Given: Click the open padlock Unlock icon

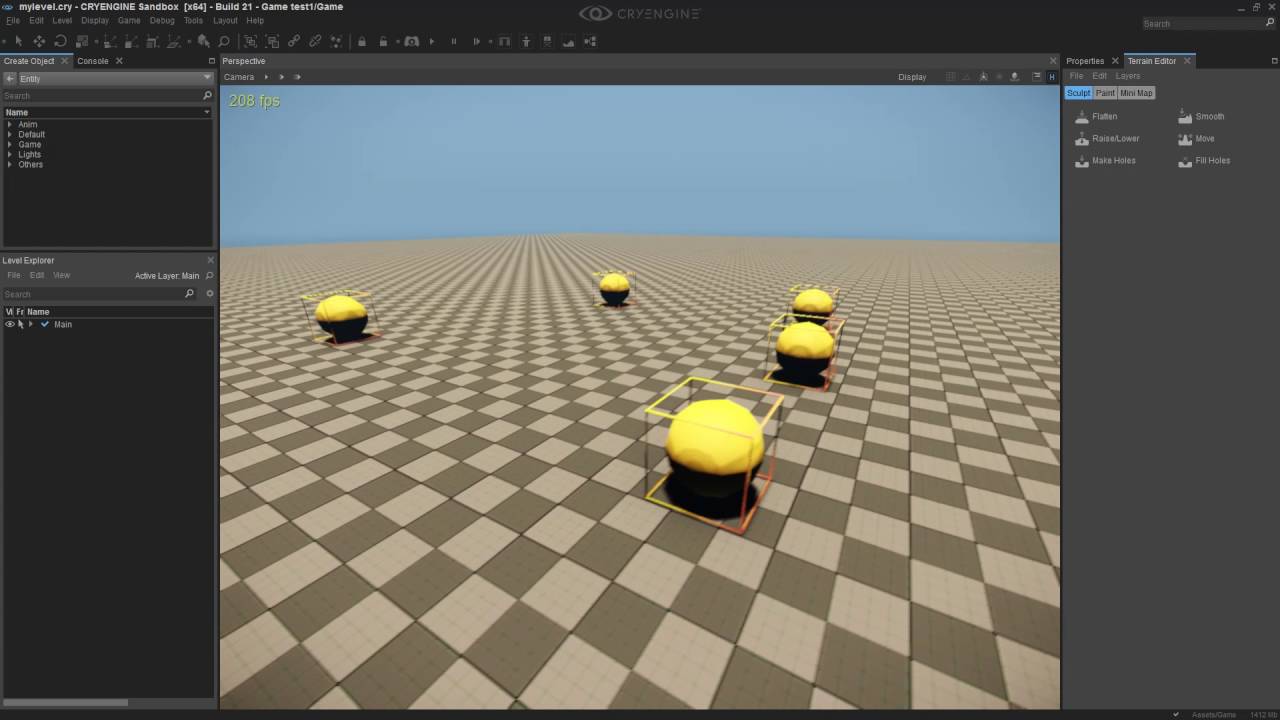Looking at the screenshot, I should 383,41.
